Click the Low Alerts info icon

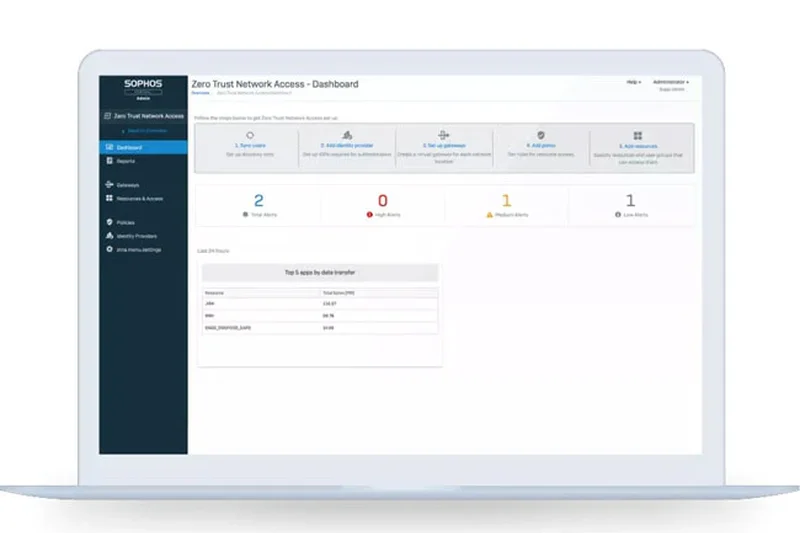(618, 215)
